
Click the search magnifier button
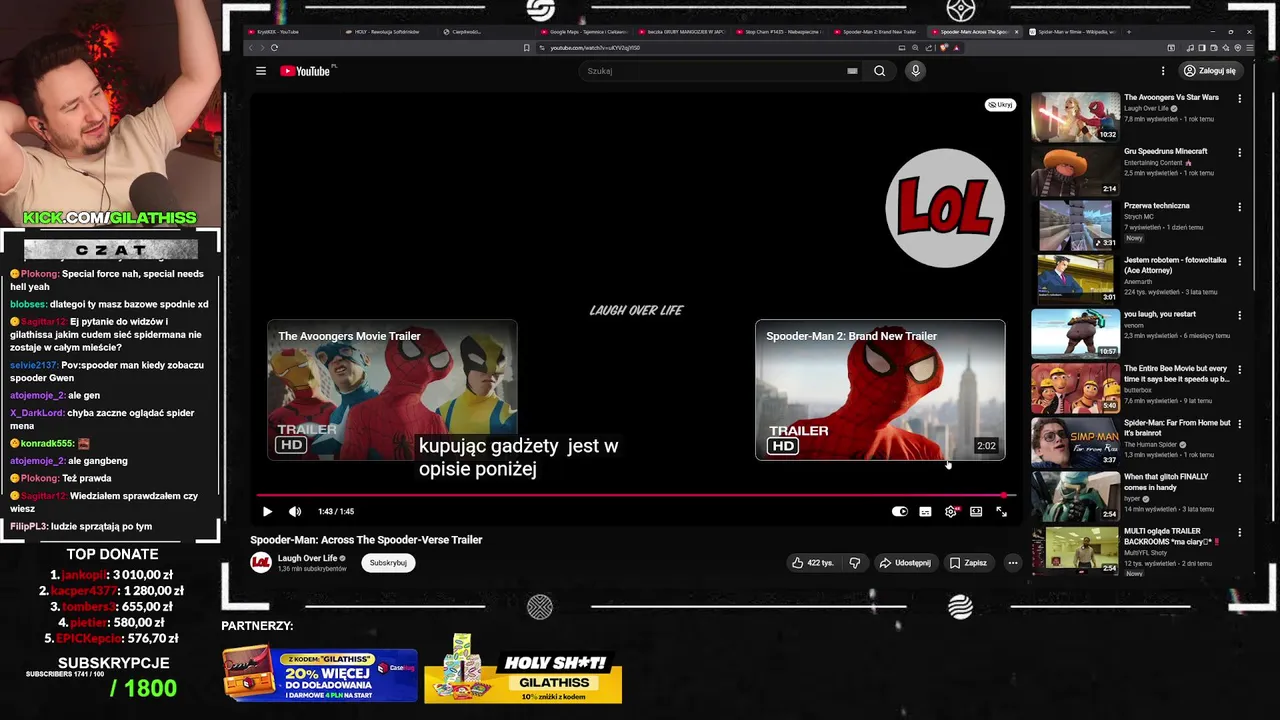pyautogui.click(x=879, y=71)
